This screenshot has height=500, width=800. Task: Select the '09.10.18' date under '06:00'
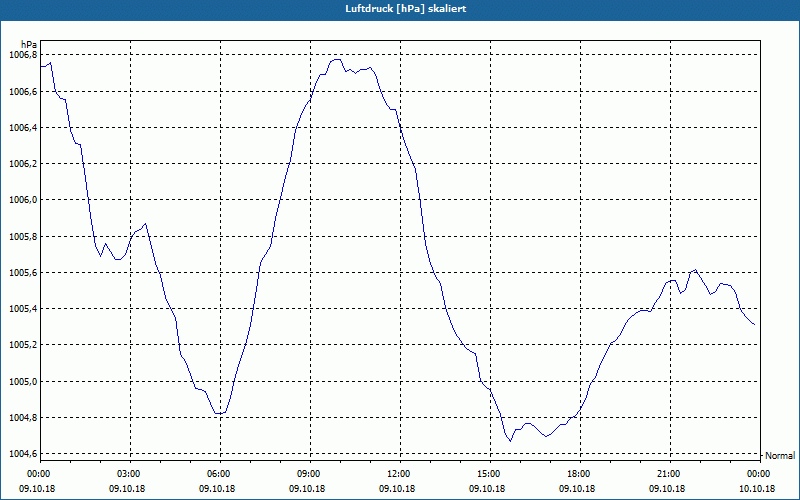[217, 489]
